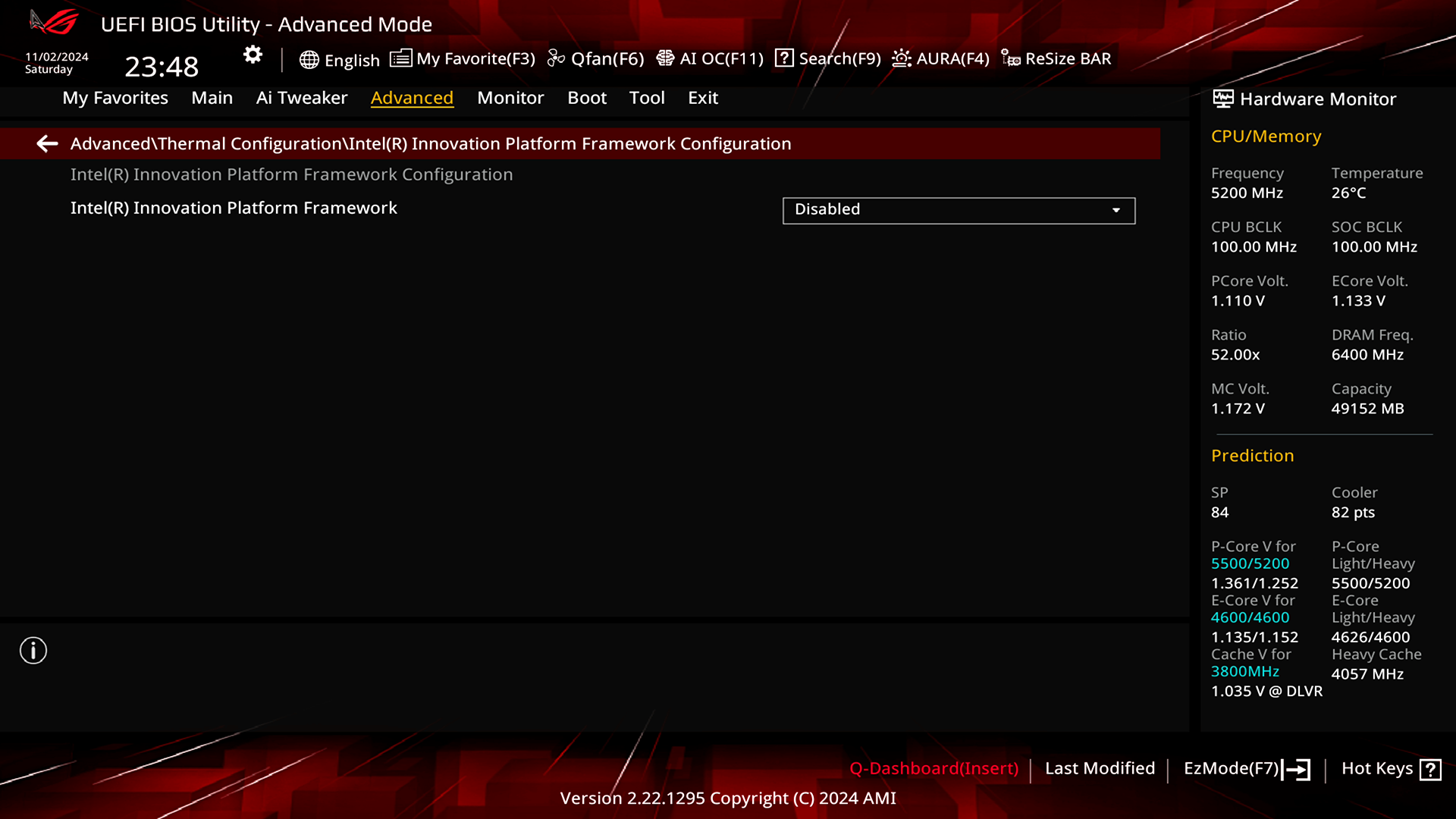
Task: Open the Monitor tab
Action: pos(510,98)
